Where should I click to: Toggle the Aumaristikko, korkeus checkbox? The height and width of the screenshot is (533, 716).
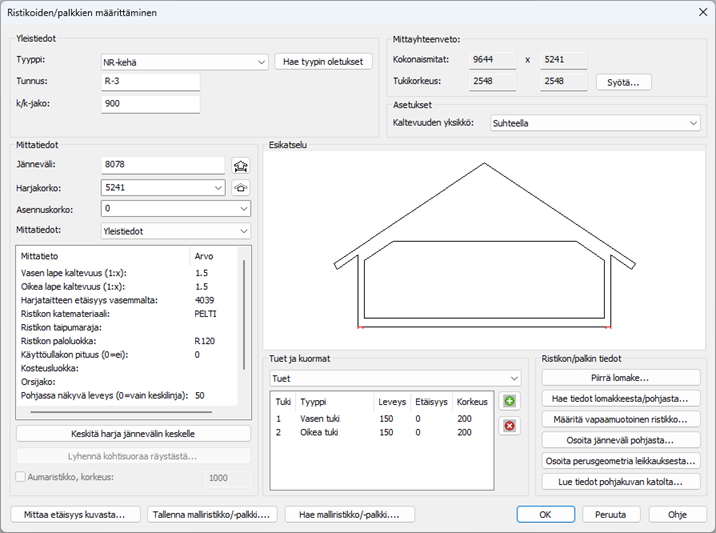(x=22, y=478)
